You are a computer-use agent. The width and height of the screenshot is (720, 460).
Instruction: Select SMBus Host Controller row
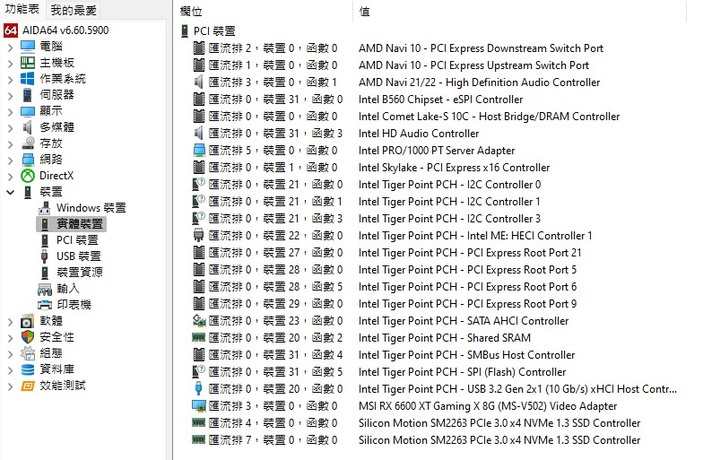[384, 355]
